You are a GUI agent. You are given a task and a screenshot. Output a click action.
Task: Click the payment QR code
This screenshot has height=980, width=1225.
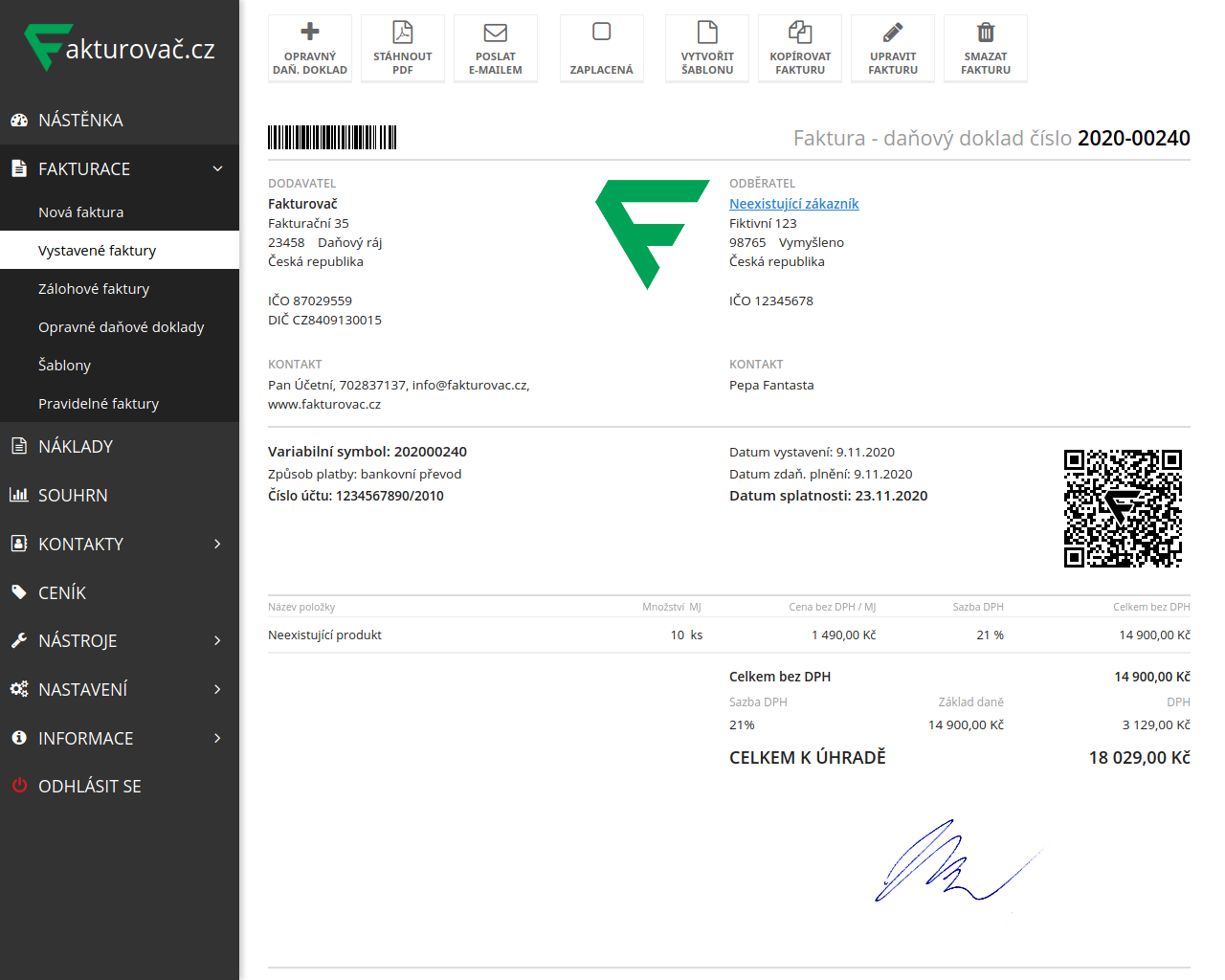click(x=1123, y=508)
